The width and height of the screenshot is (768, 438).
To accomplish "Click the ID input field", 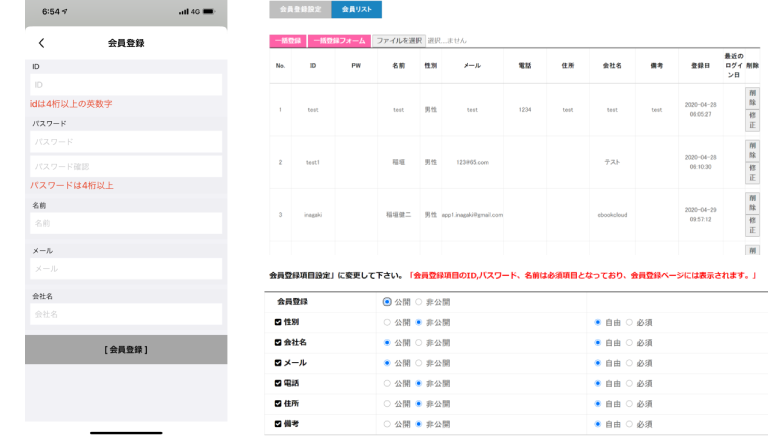I will coord(126,85).
